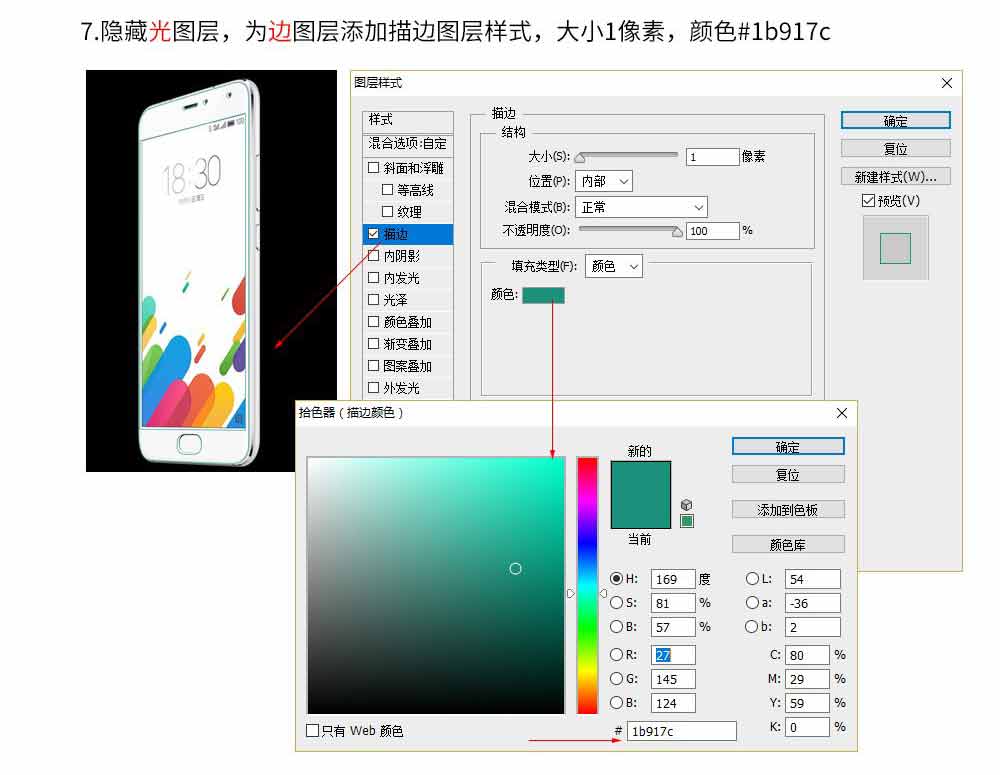Click the web-safe color cube warning icon
The height and width of the screenshot is (775, 1000).
686,505
